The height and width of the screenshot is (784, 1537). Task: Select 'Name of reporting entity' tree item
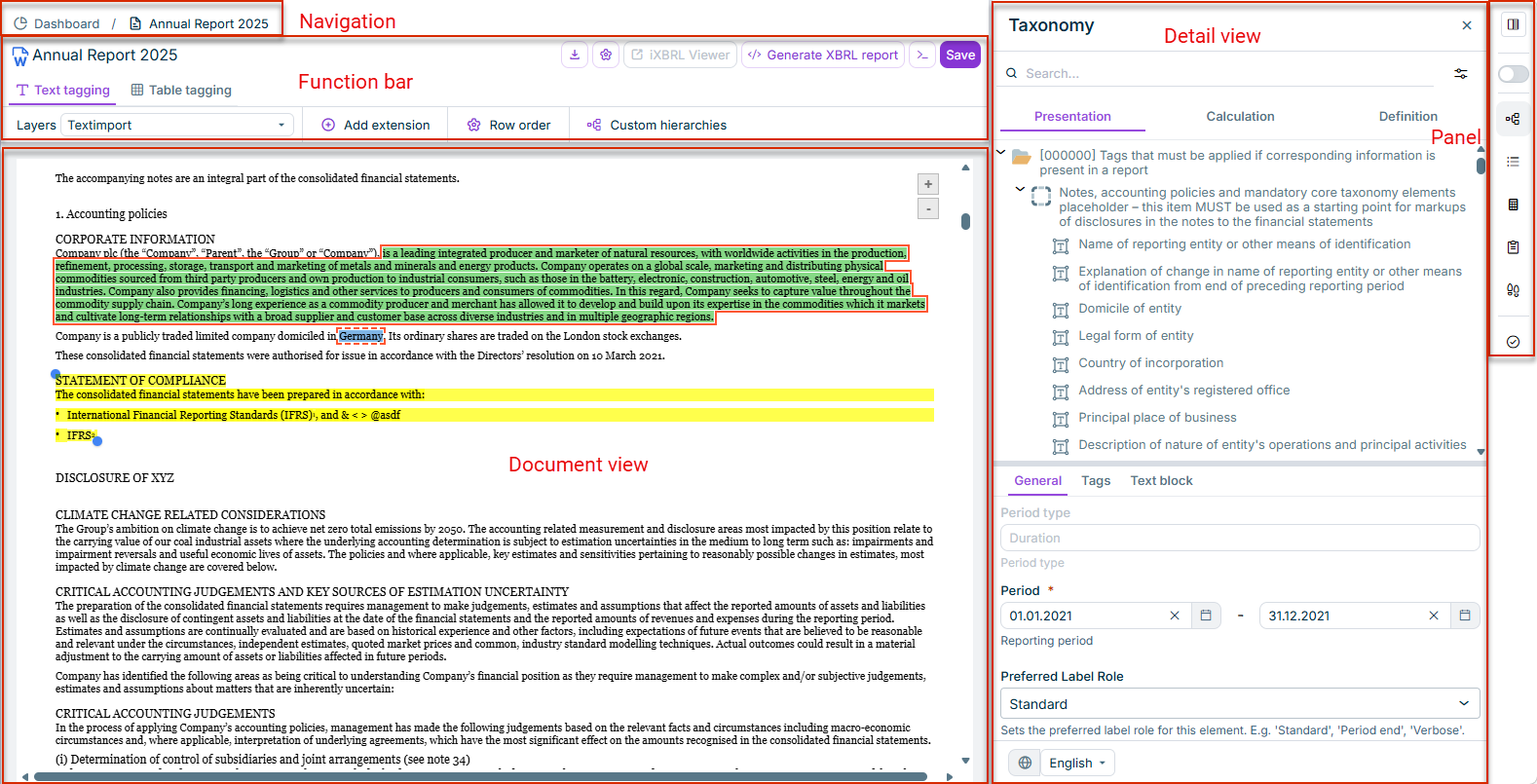1244,244
